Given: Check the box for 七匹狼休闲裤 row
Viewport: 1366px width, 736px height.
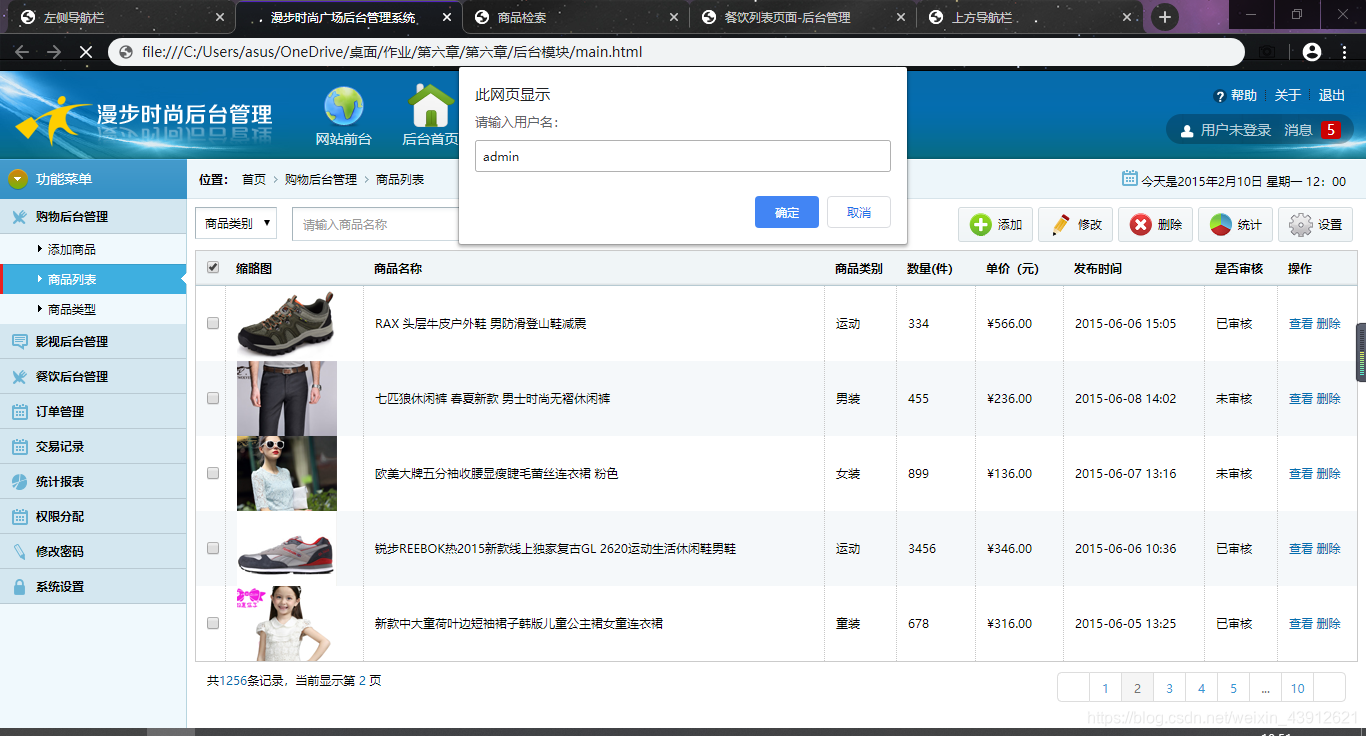Looking at the screenshot, I should tap(212, 398).
